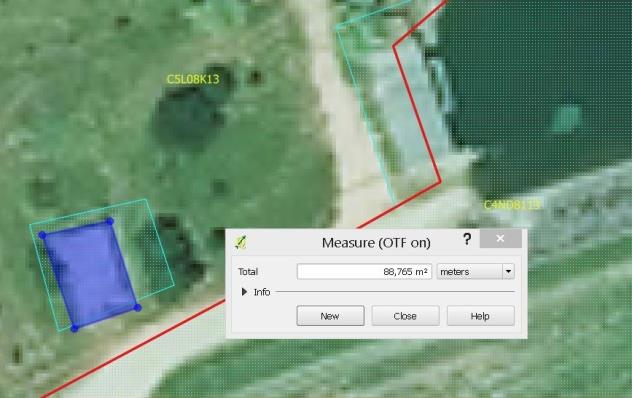Open the meters units dropdown

pos(475,272)
